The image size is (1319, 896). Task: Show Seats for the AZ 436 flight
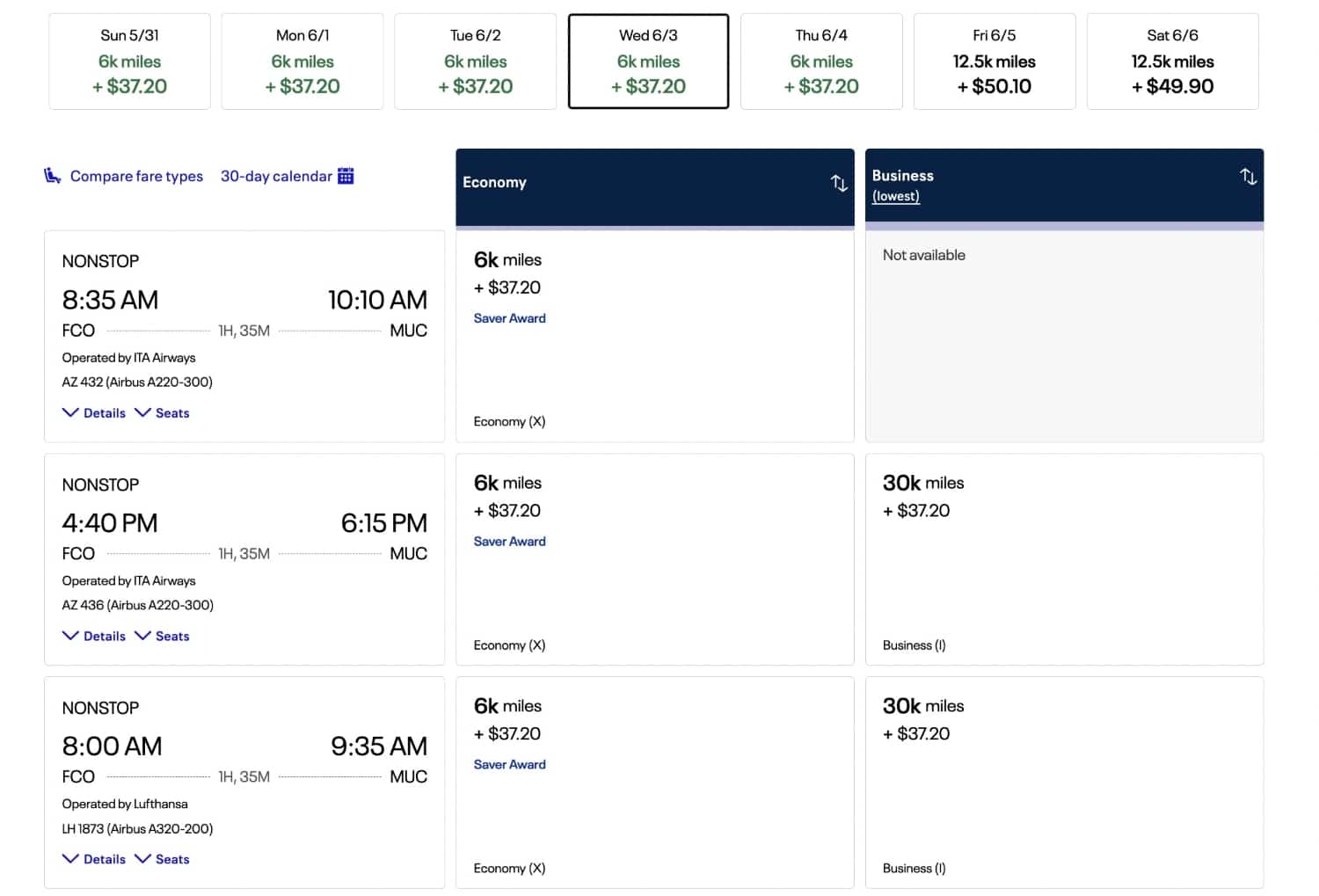[x=163, y=637]
